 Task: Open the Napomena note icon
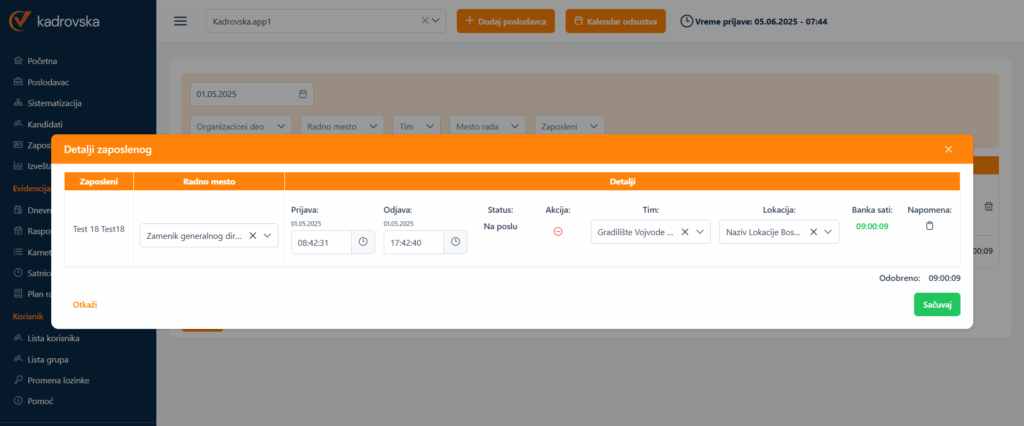click(929, 227)
